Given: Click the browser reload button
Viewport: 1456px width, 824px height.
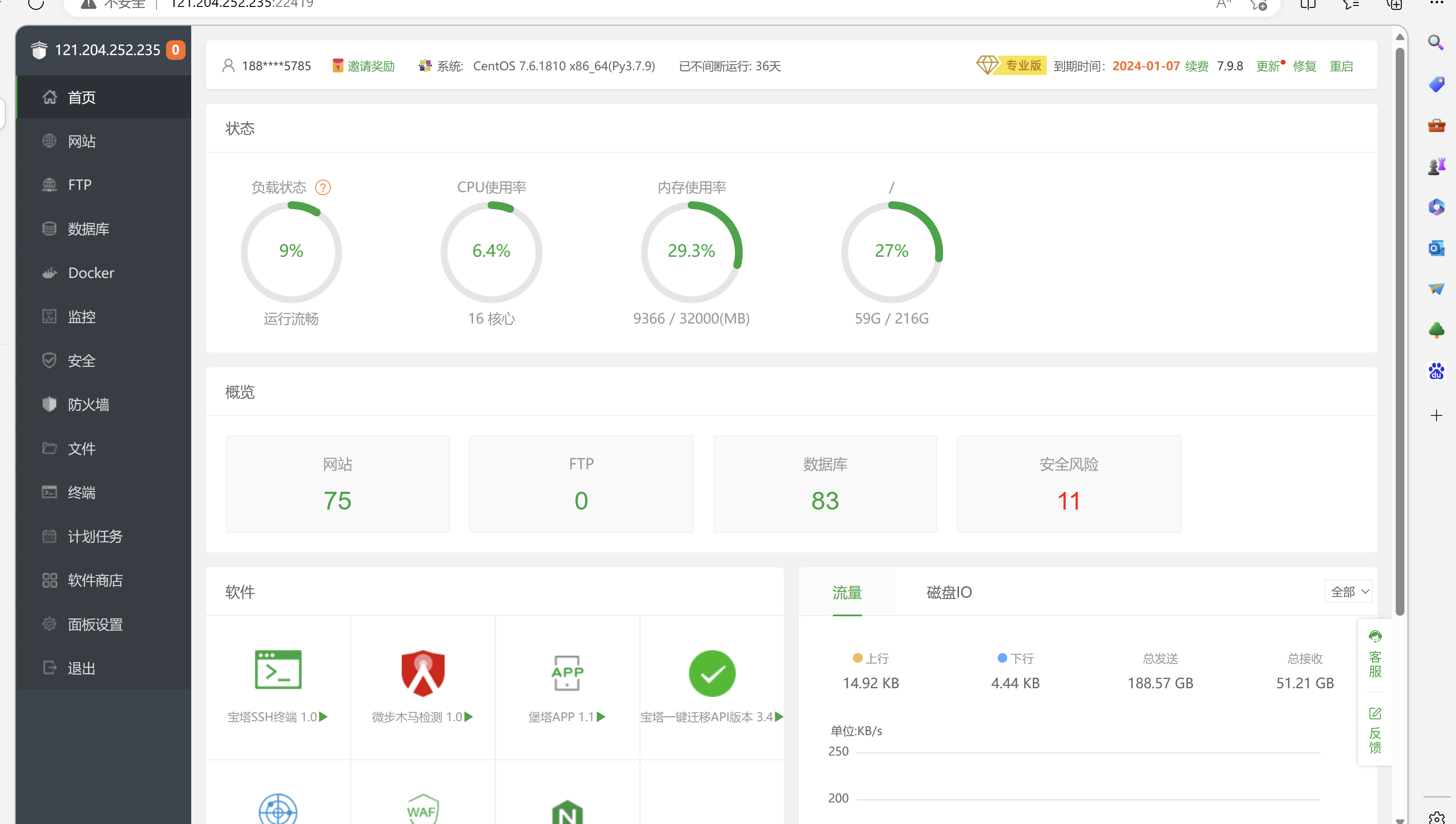Looking at the screenshot, I should pos(36,4).
